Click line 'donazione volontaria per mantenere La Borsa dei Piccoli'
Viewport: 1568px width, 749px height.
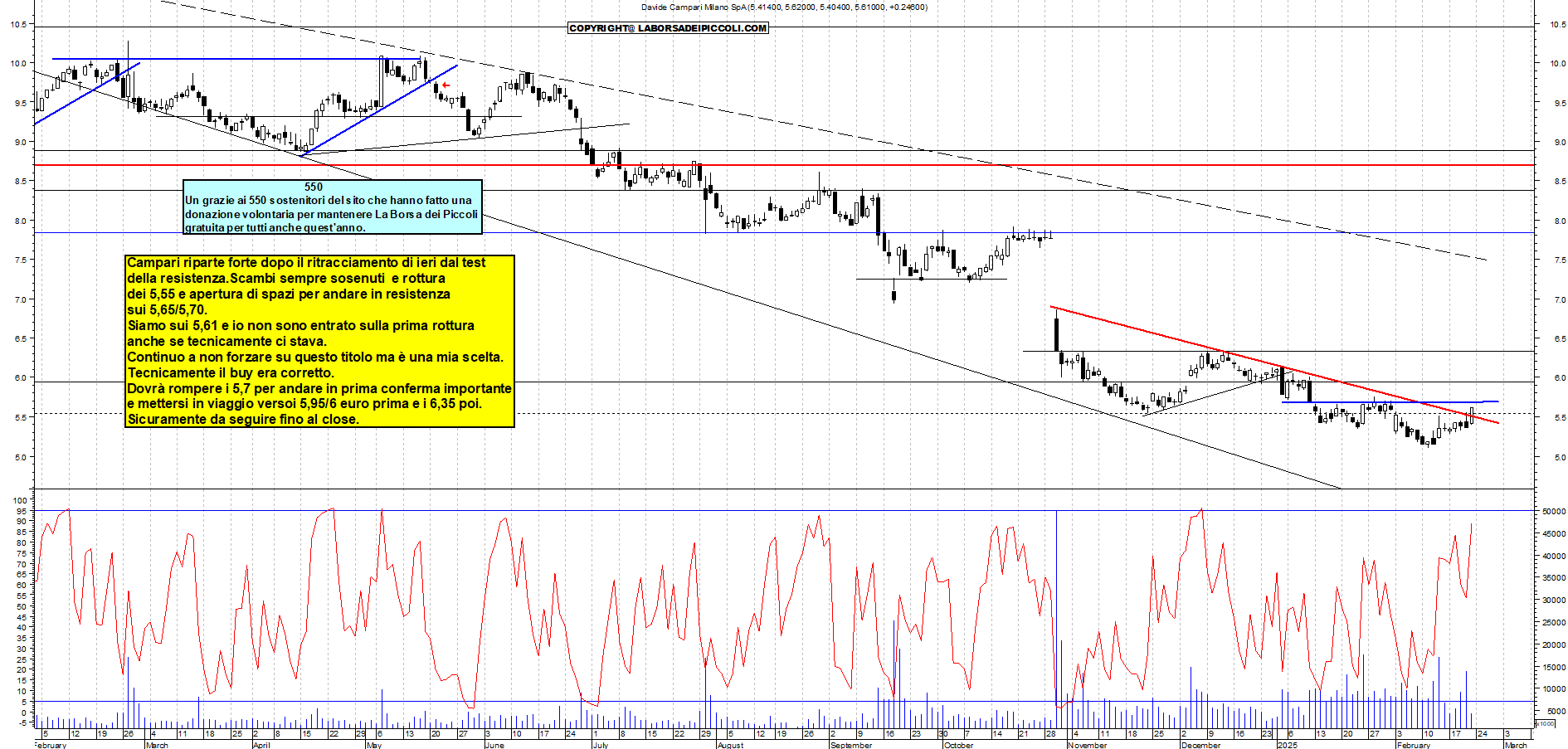tap(331, 214)
